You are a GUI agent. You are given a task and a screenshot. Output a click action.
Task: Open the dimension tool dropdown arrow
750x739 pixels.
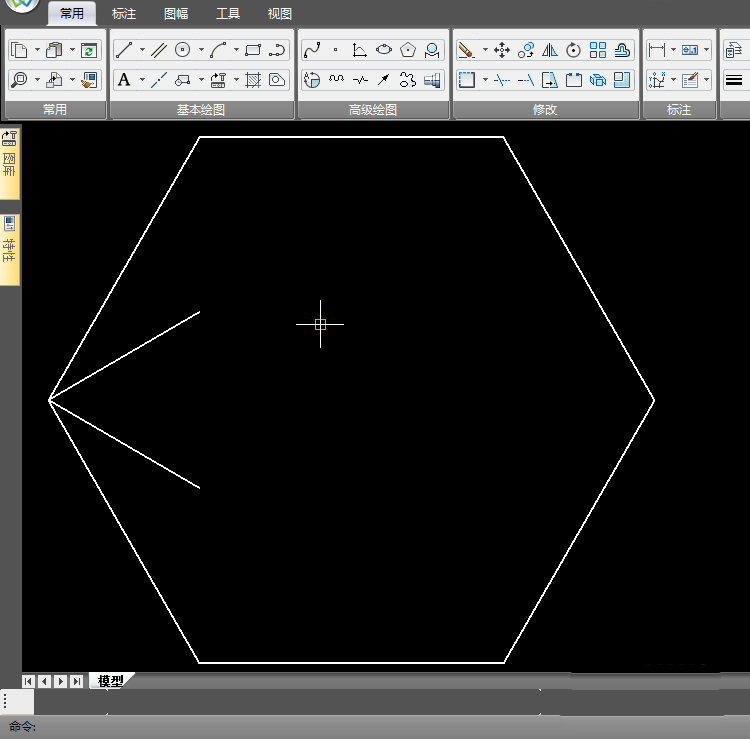coord(673,50)
